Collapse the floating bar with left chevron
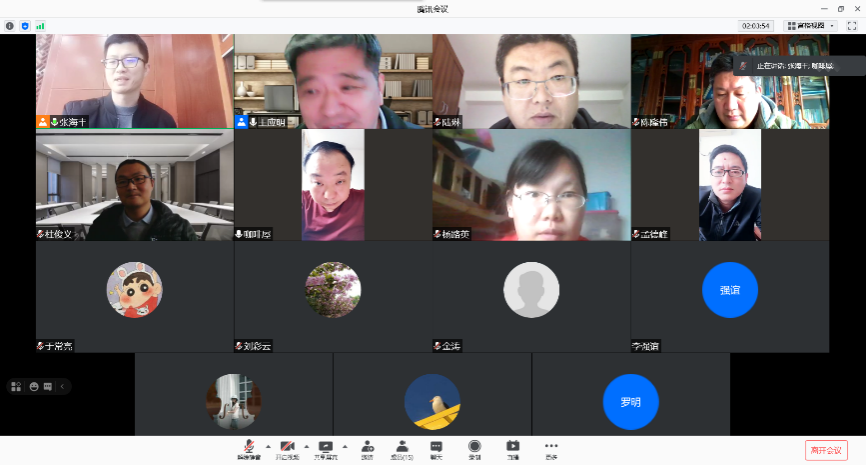Screen dimensions: 866x465 (x=62, y=386)
